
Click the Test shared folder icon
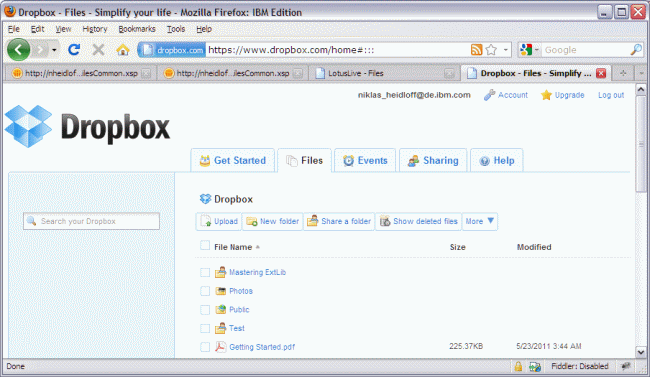pos(221,328)
